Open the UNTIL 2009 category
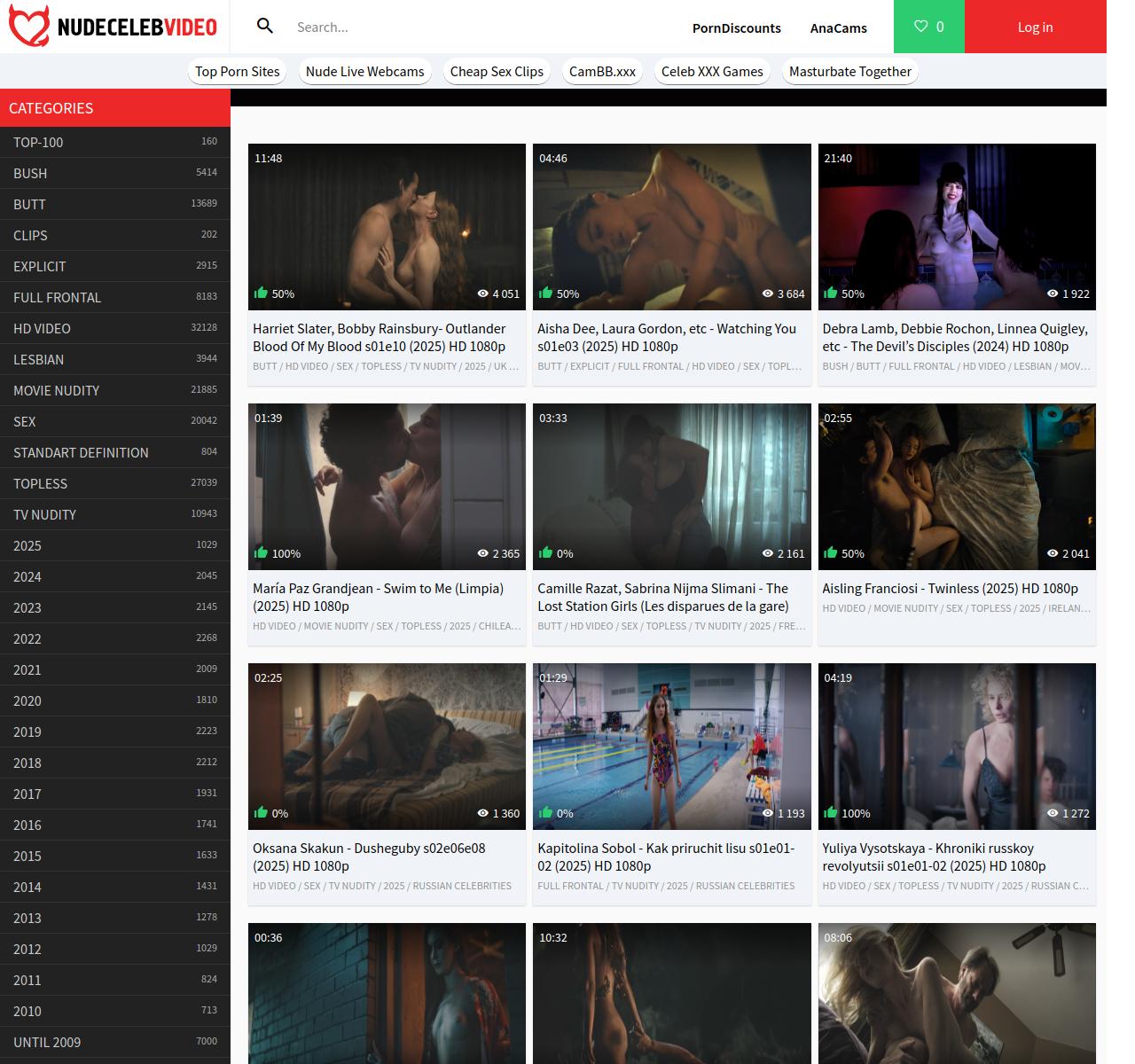1135x1064 pixels. coord(47,1042)
